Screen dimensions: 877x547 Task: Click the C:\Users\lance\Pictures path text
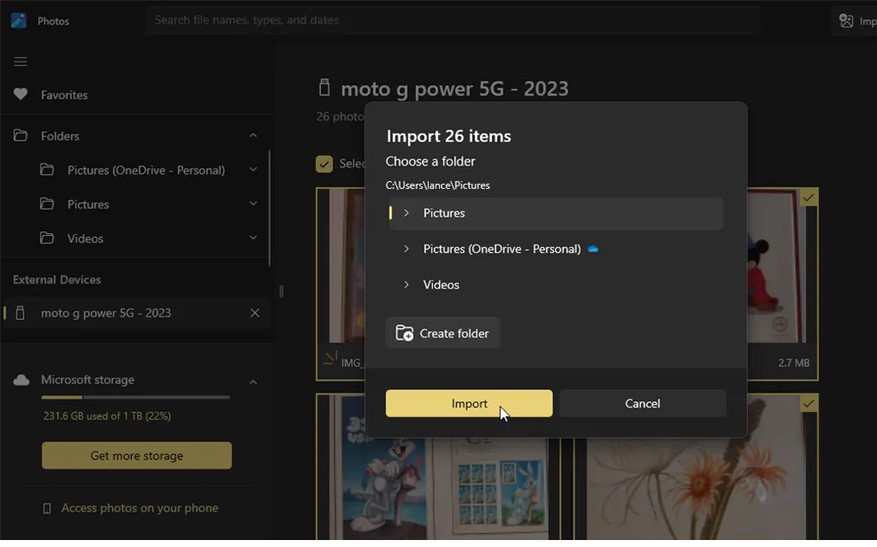[x=437, y=185]
